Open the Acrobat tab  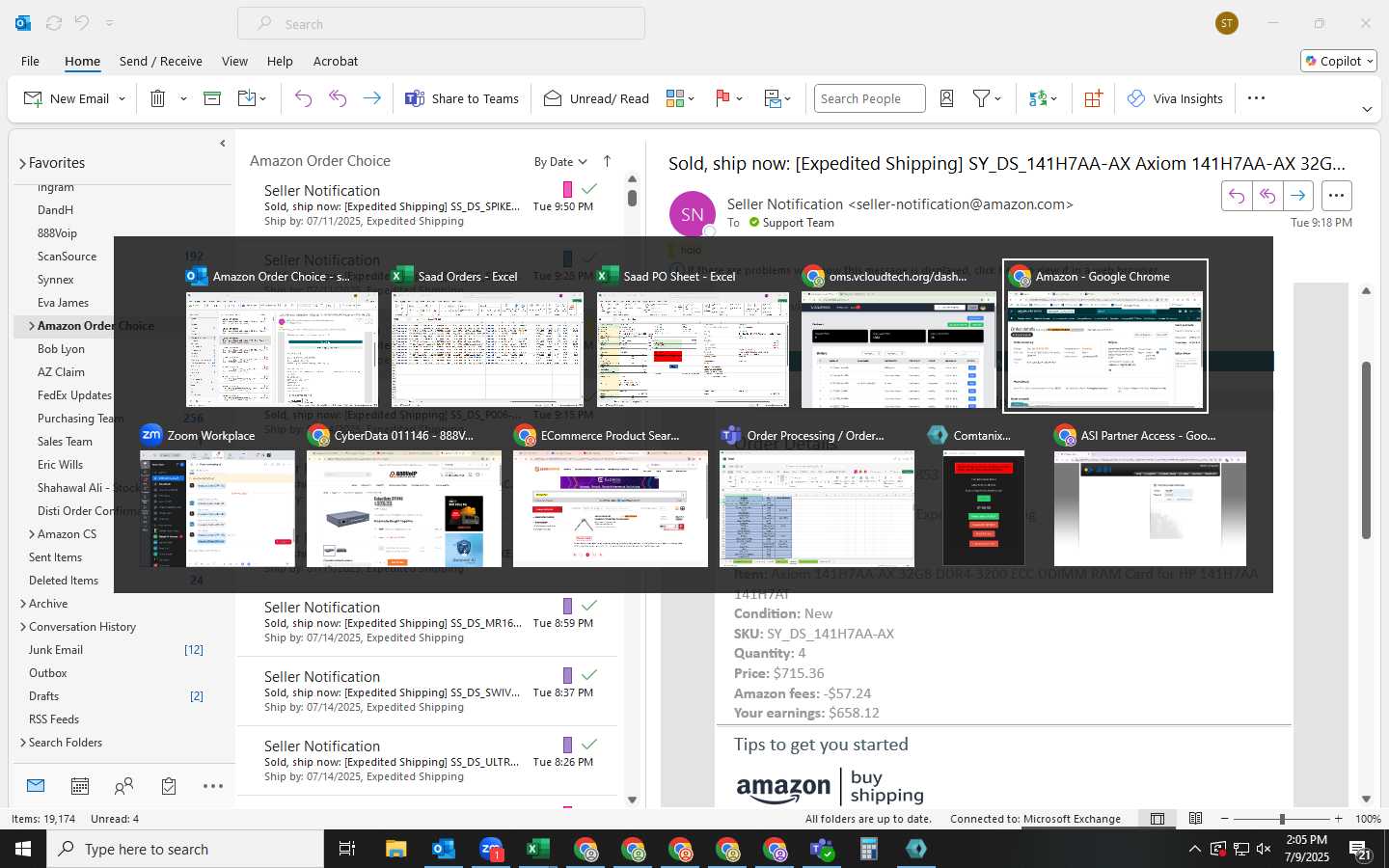336,61
